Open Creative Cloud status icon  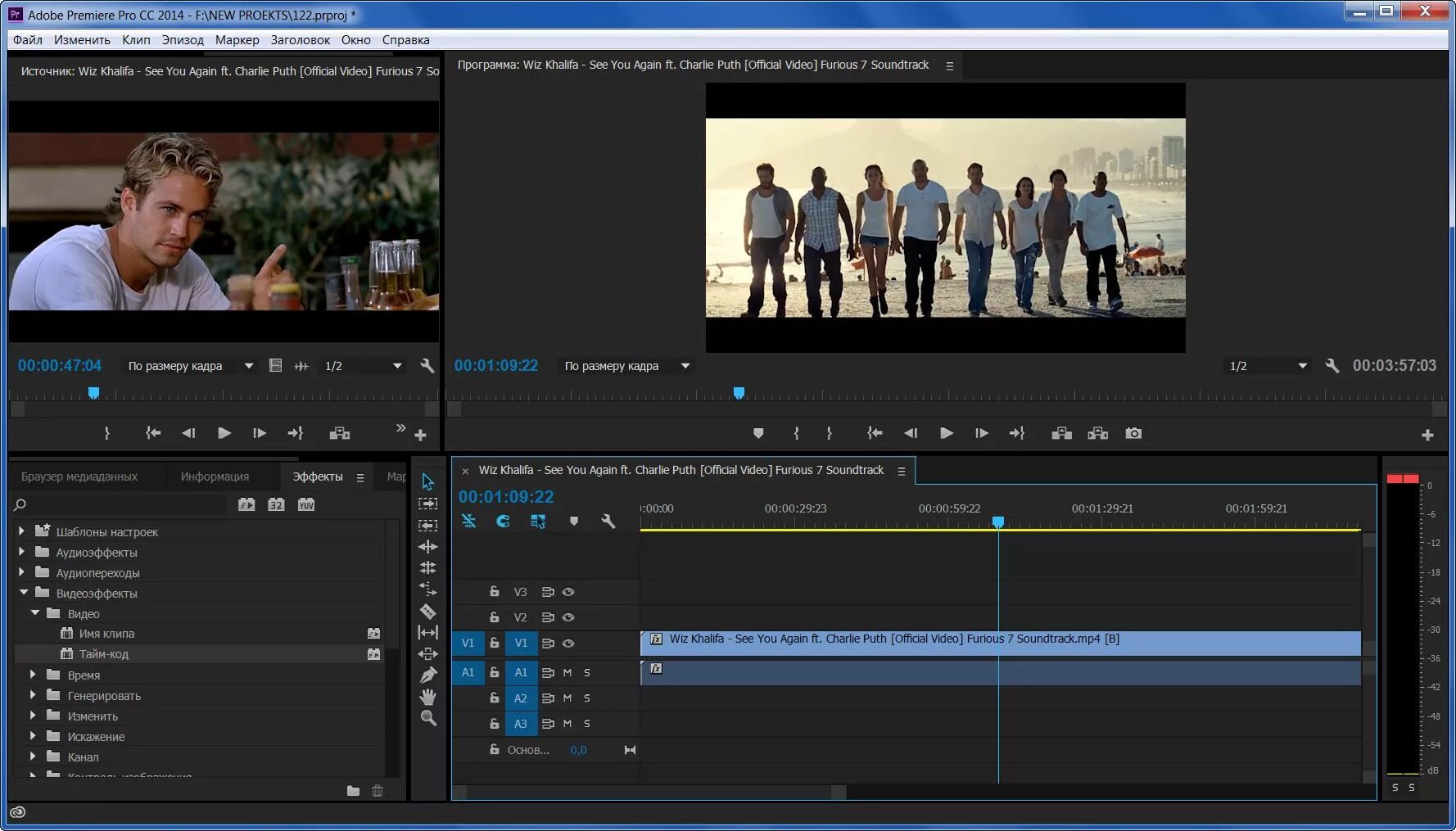[x=18, y=812]
